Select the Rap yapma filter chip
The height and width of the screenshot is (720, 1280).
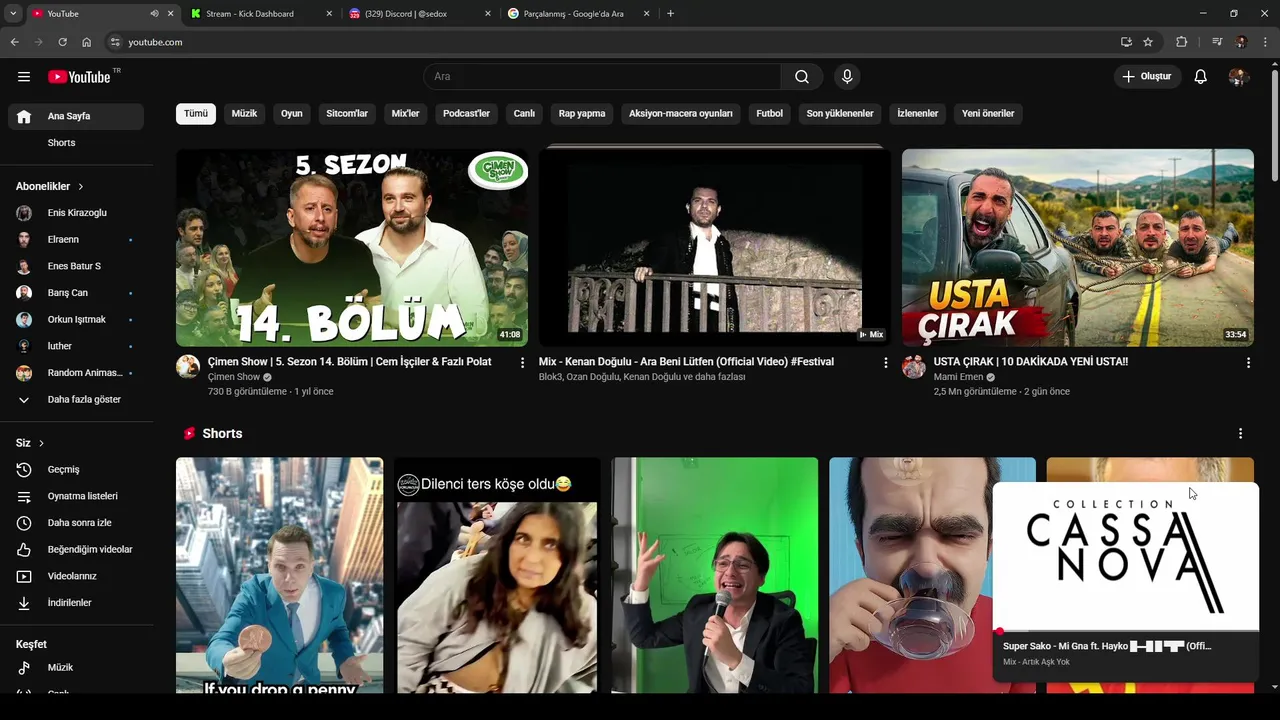click(x=582, y=114)
